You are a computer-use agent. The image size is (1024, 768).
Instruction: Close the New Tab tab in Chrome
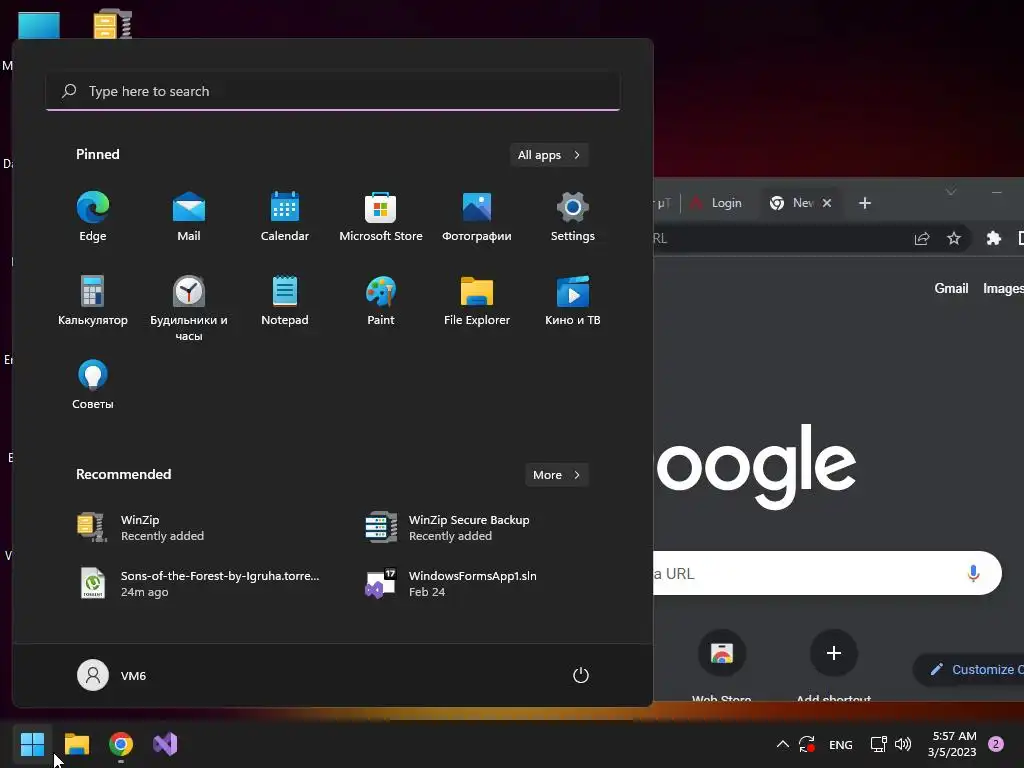tap(827, 203)
